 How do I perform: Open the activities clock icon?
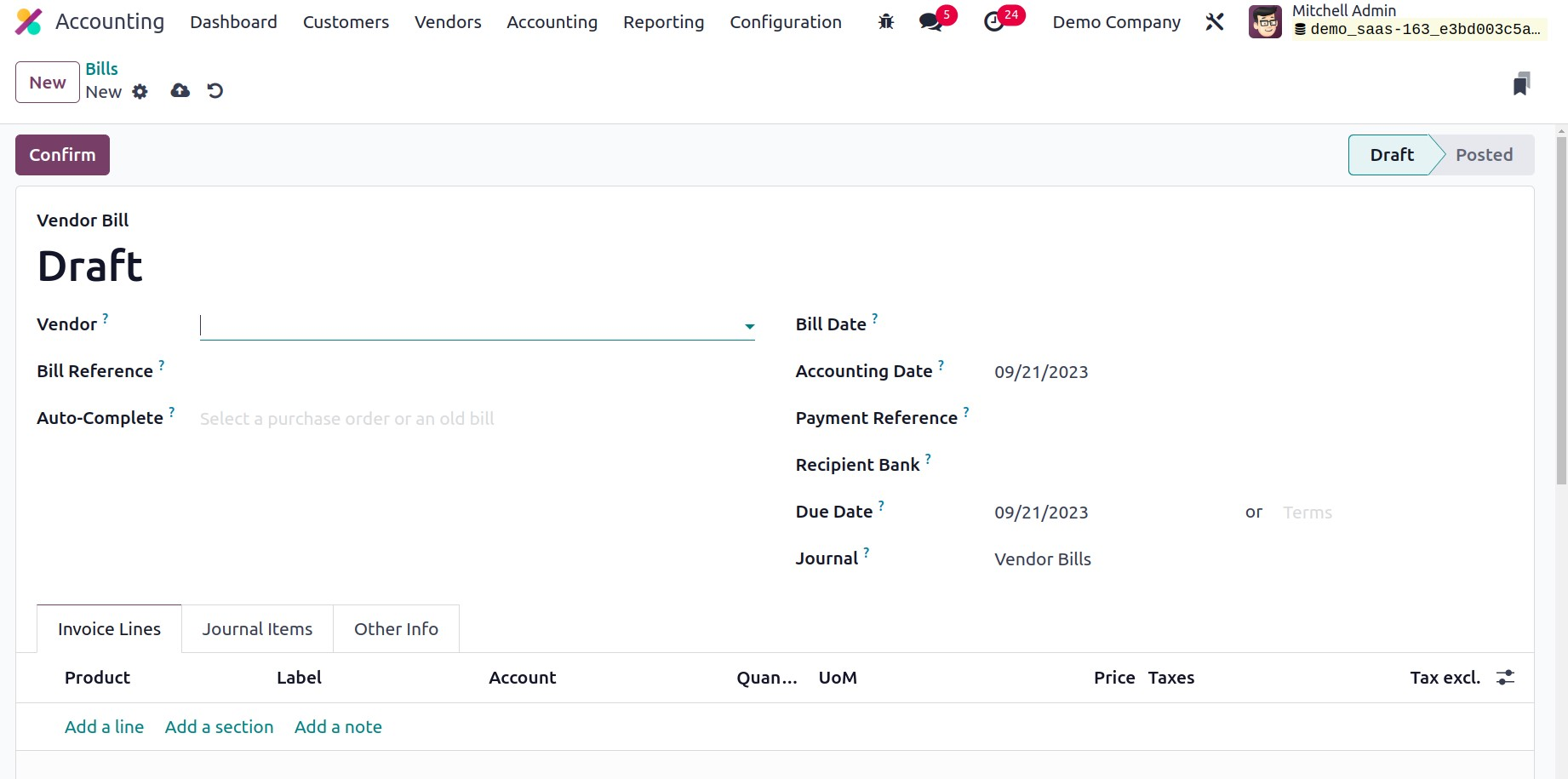coord(994,22)
